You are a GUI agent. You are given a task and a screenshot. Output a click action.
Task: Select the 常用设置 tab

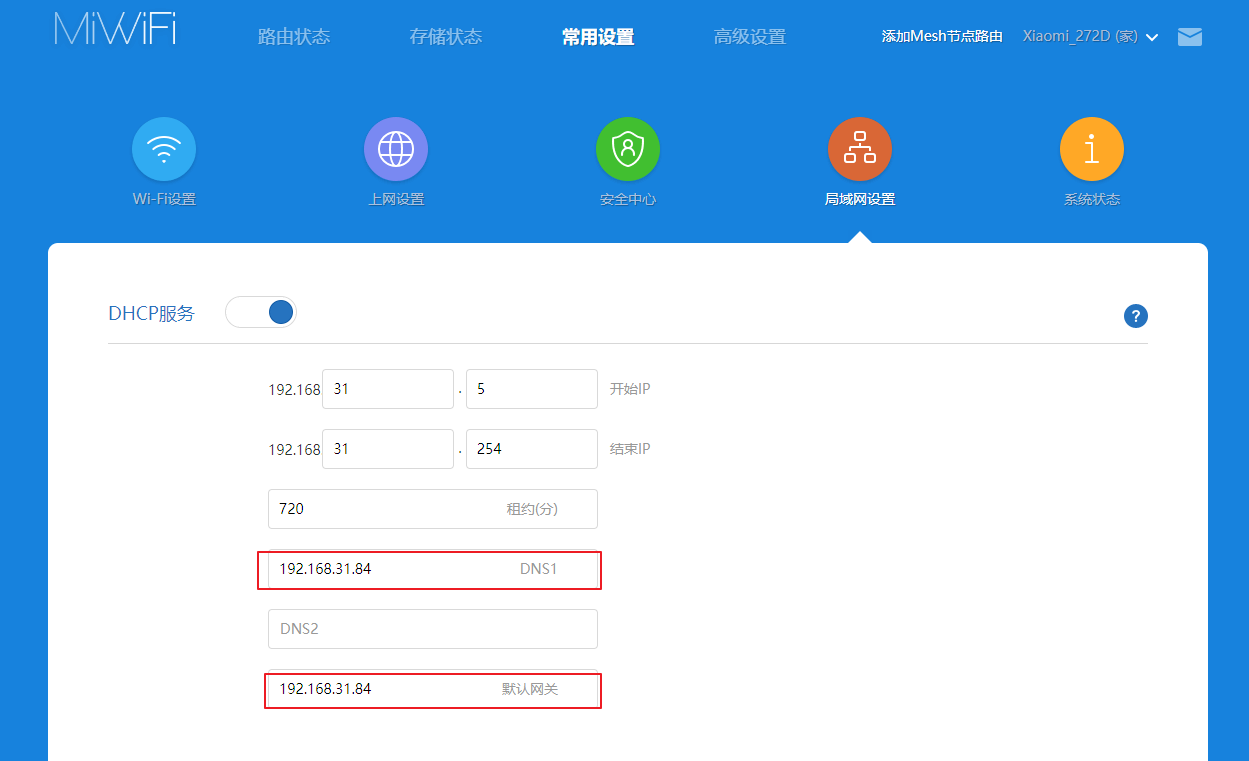pyautogui.click(x=598, y=37)
